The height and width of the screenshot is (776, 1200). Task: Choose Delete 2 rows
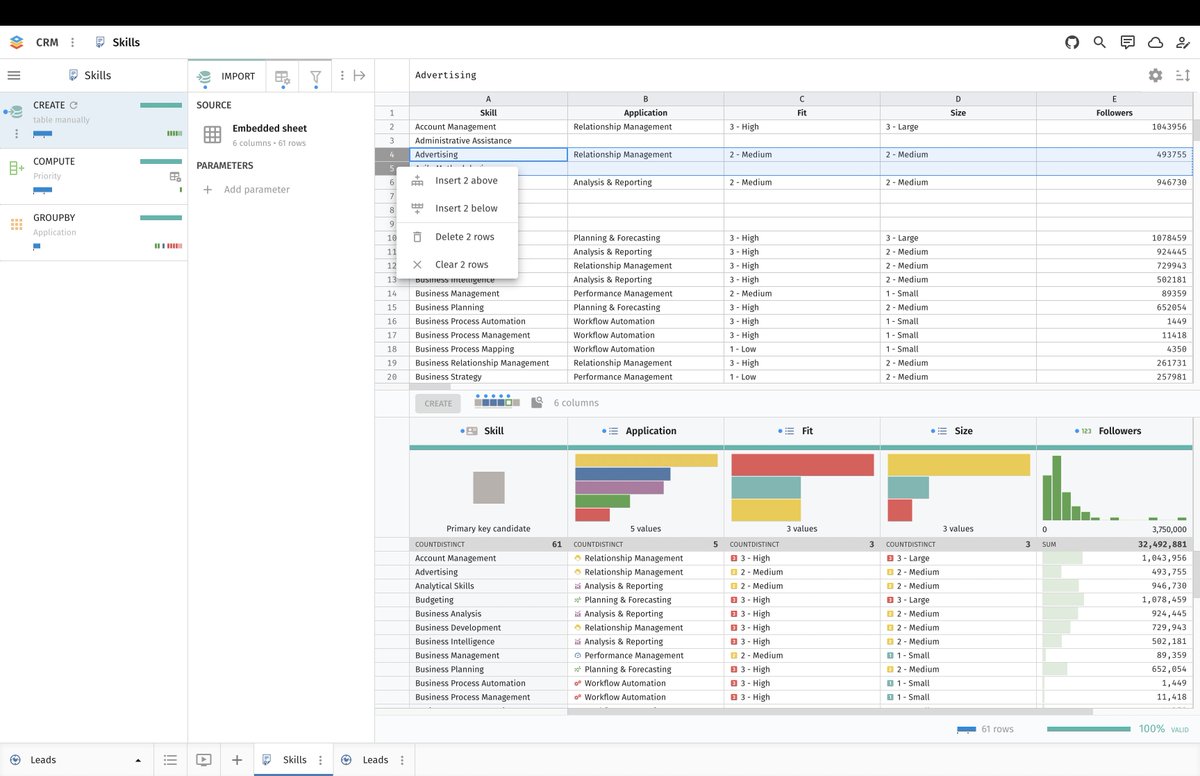457,237
